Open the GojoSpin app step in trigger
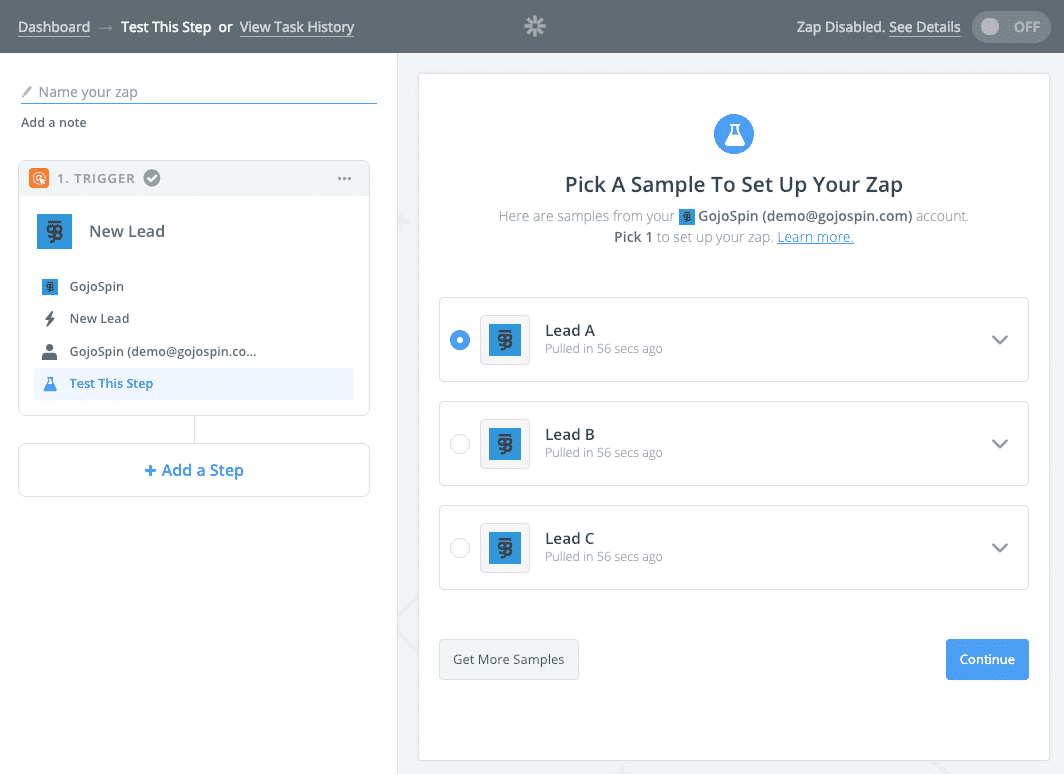The width and height of the screenshot is (1064, 774). 193,286
